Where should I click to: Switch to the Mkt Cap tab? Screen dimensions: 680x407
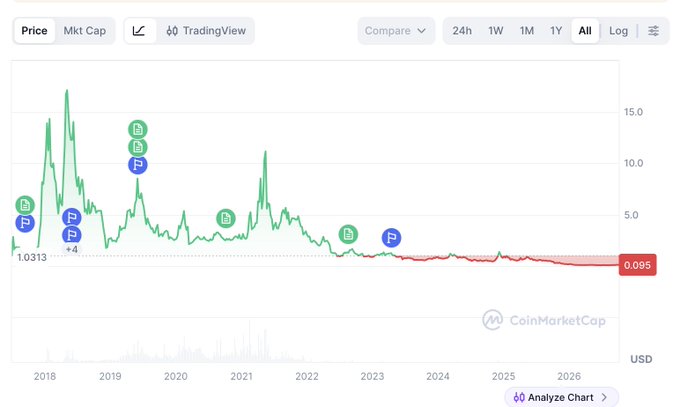coord(85,31)
